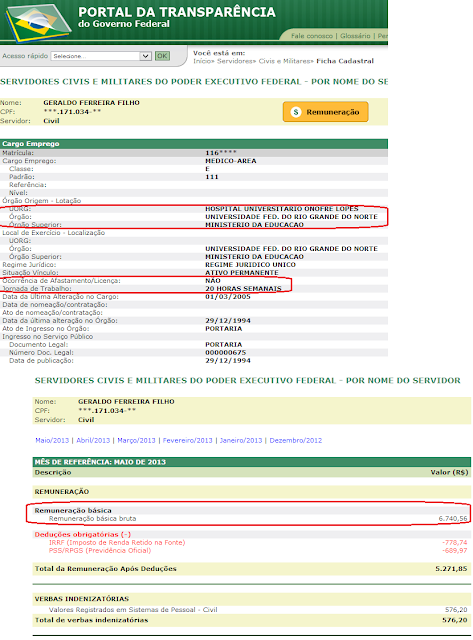The height and width of the screenshot is (640, 473).
Task: Click the PORTAL DA TRANSPARÊNCIA title
Action: pos(177,12)
